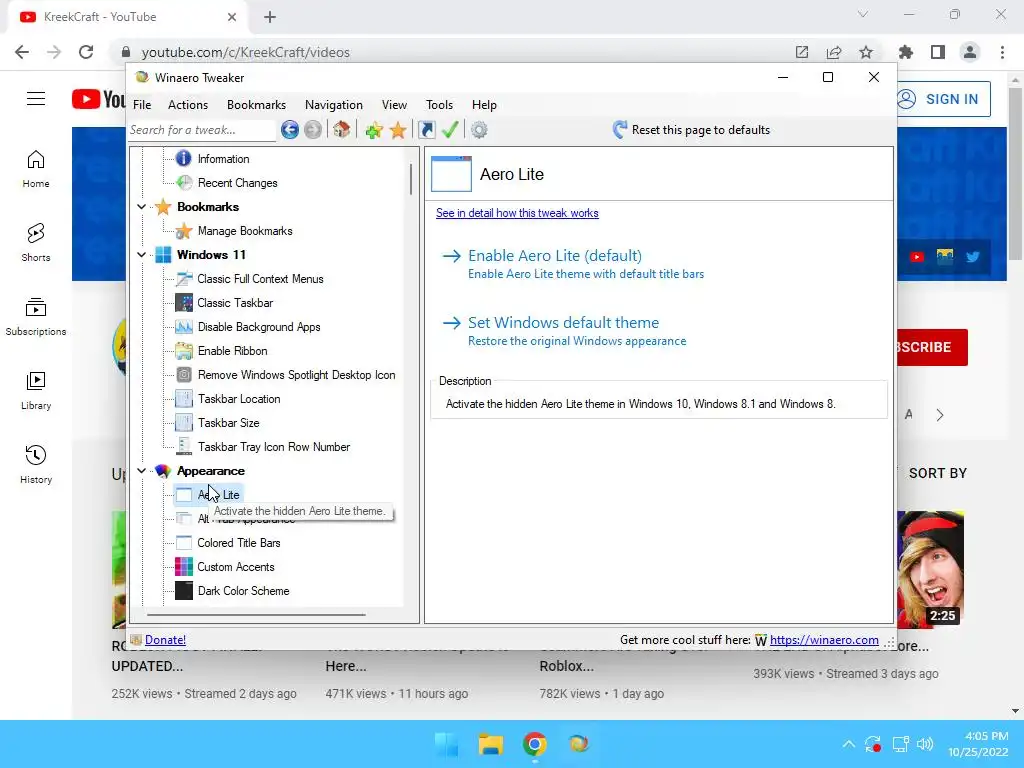The width and height of the screenshot is (1024, 768).
Task: Click the 2:25 video thumbnail
Action: 930,568
